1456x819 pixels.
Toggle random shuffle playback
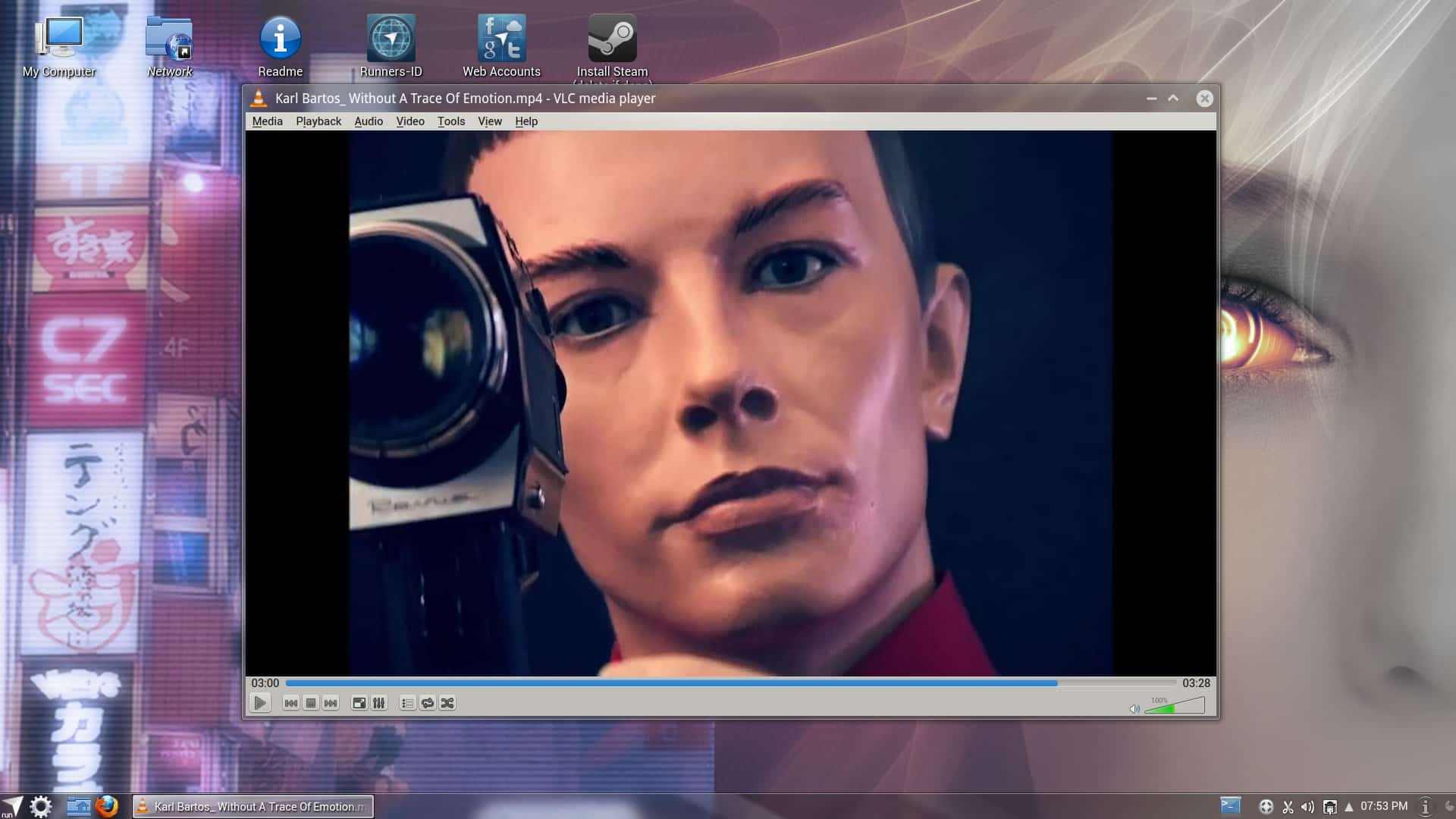[x=447, y=704]
